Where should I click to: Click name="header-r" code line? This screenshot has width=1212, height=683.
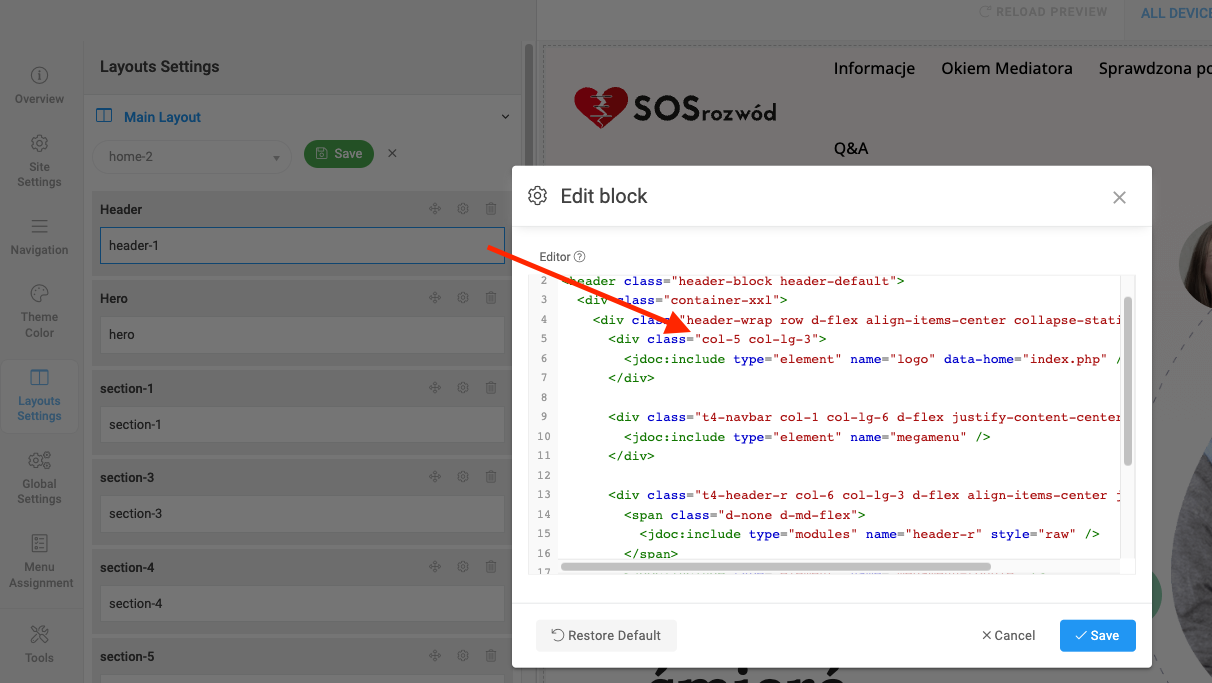pyautogui.click(x=869, y=534)
